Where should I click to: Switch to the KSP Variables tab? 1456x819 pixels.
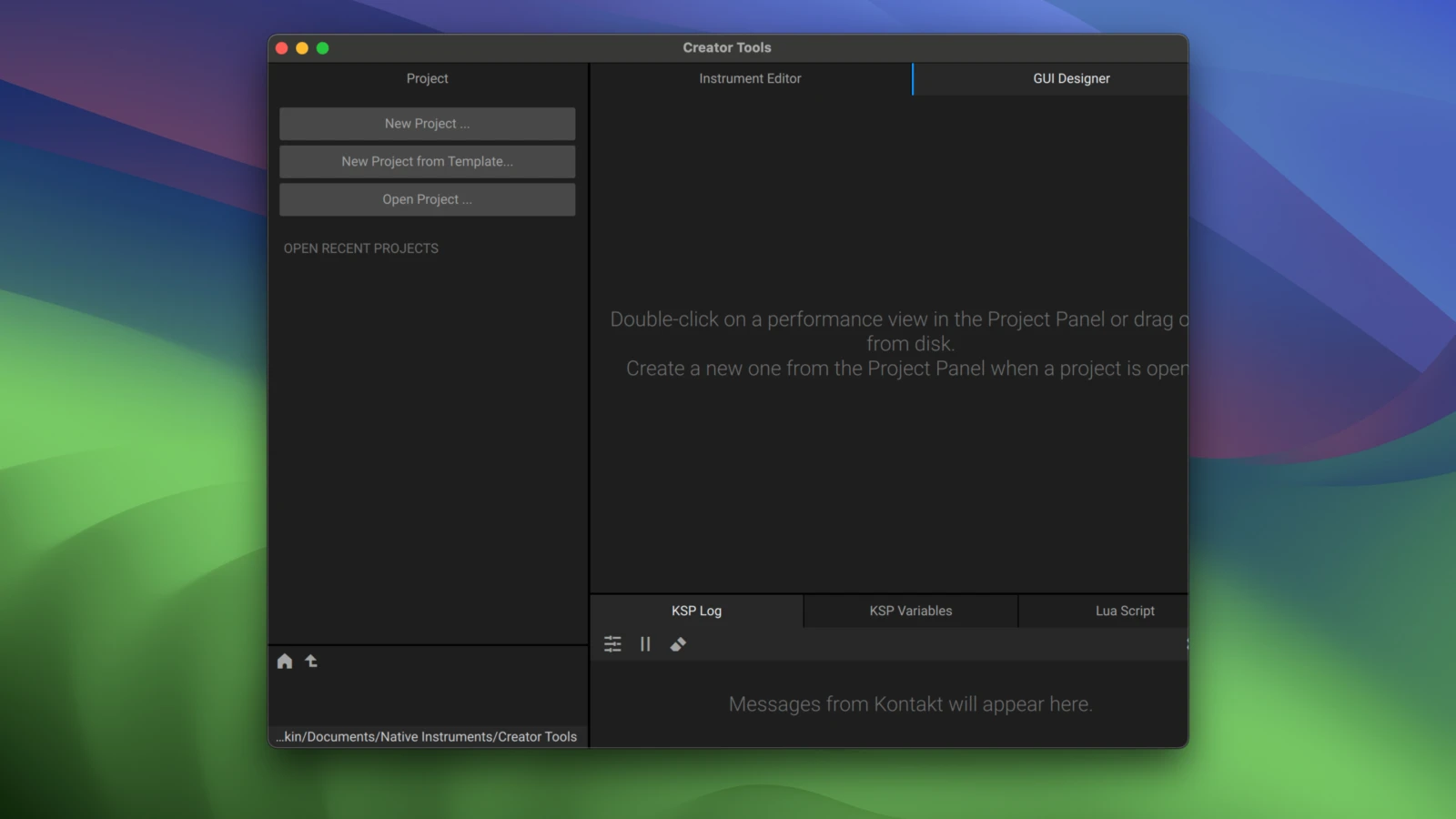[x=910, y=612]
